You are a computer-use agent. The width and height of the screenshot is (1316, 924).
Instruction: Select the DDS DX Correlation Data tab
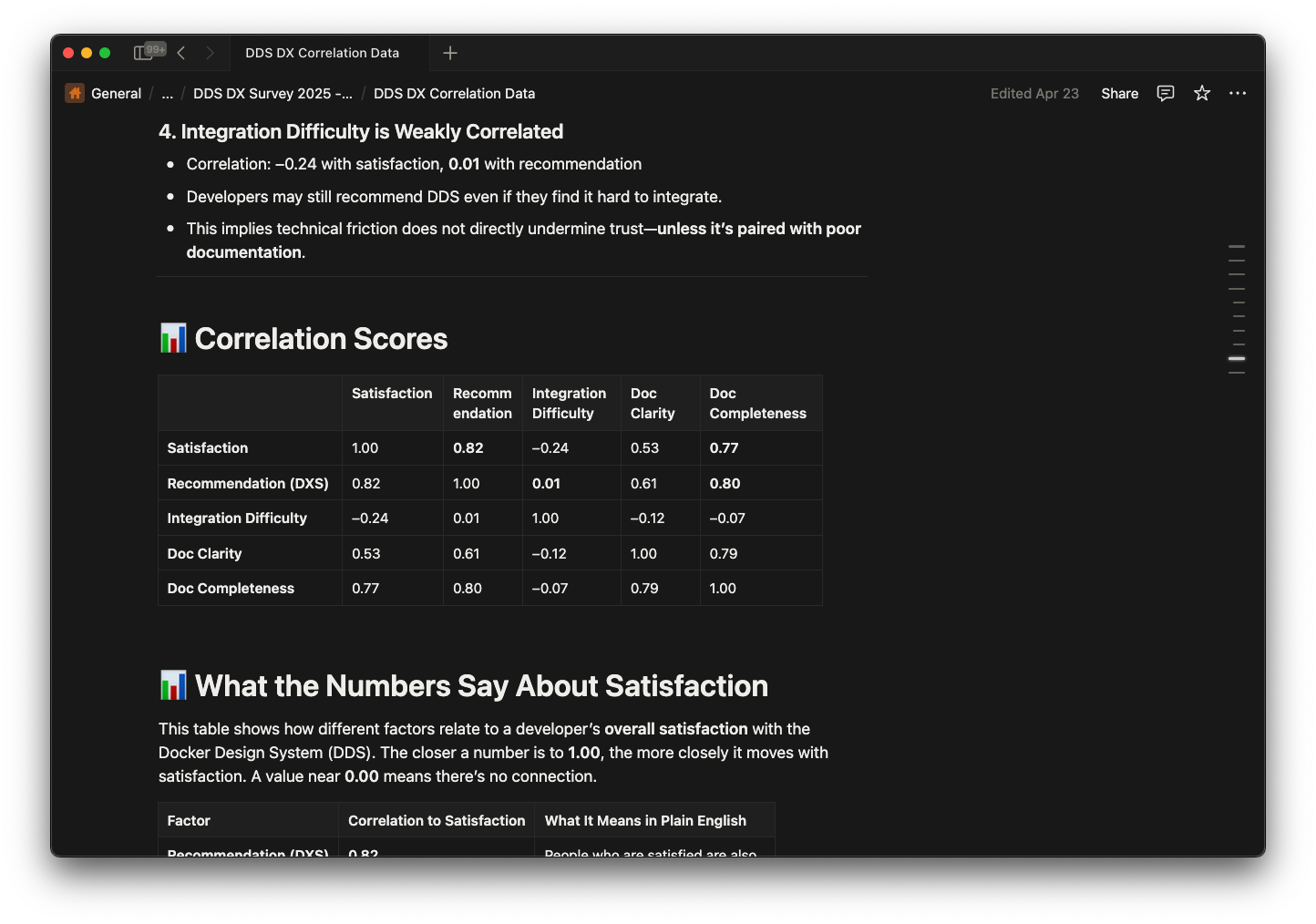click(321, 53)
